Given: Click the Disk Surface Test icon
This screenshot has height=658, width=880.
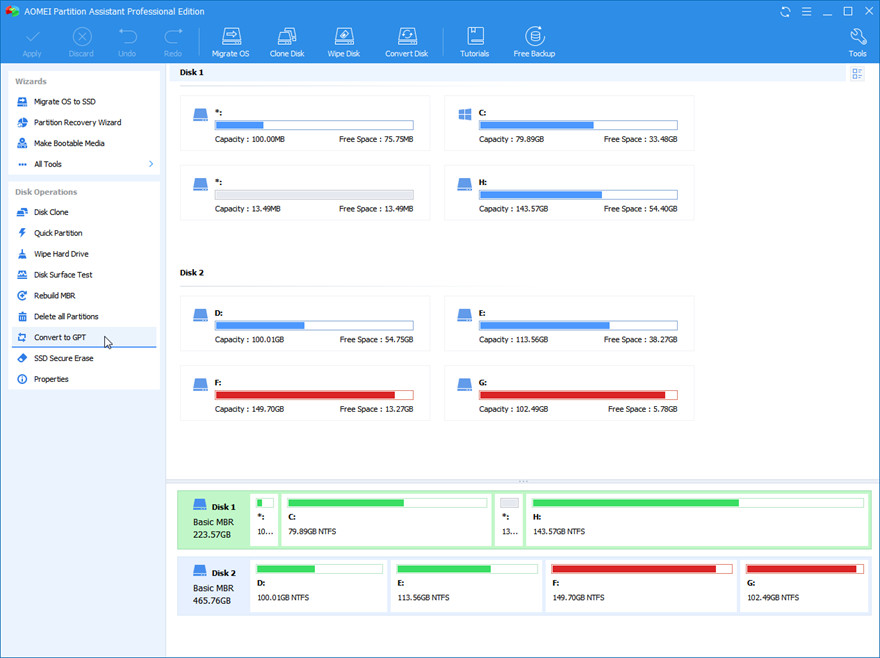Looking at the screenshot, I should click(22, 275).
